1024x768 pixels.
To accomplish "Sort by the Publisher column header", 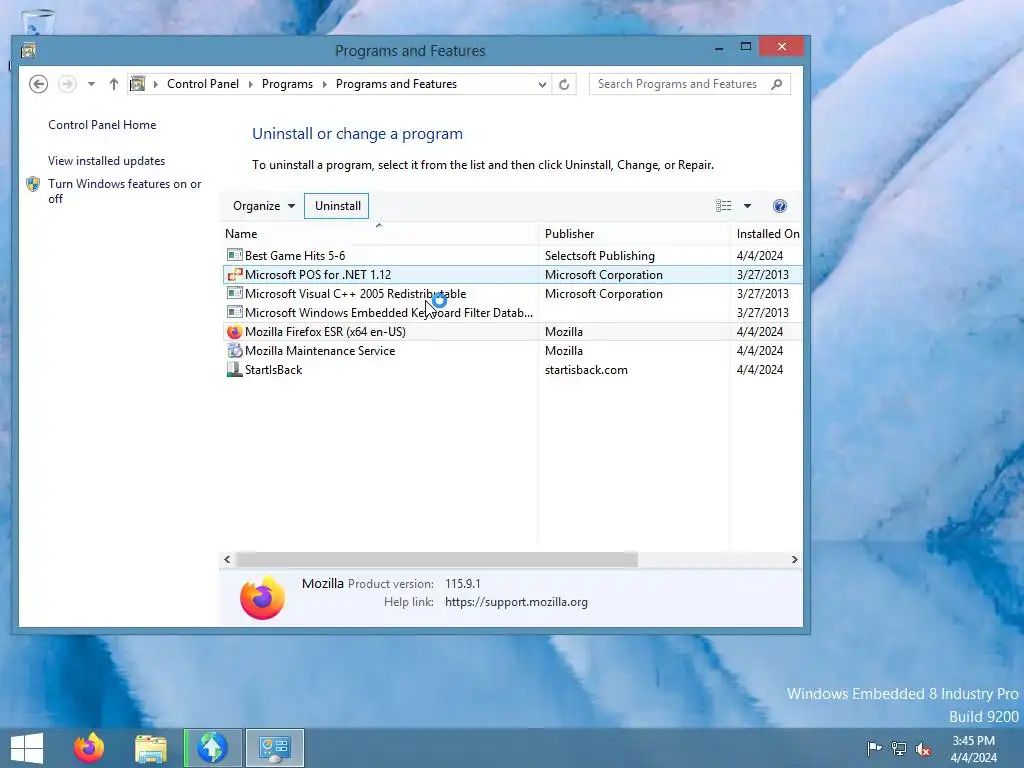I will (633, 234).
